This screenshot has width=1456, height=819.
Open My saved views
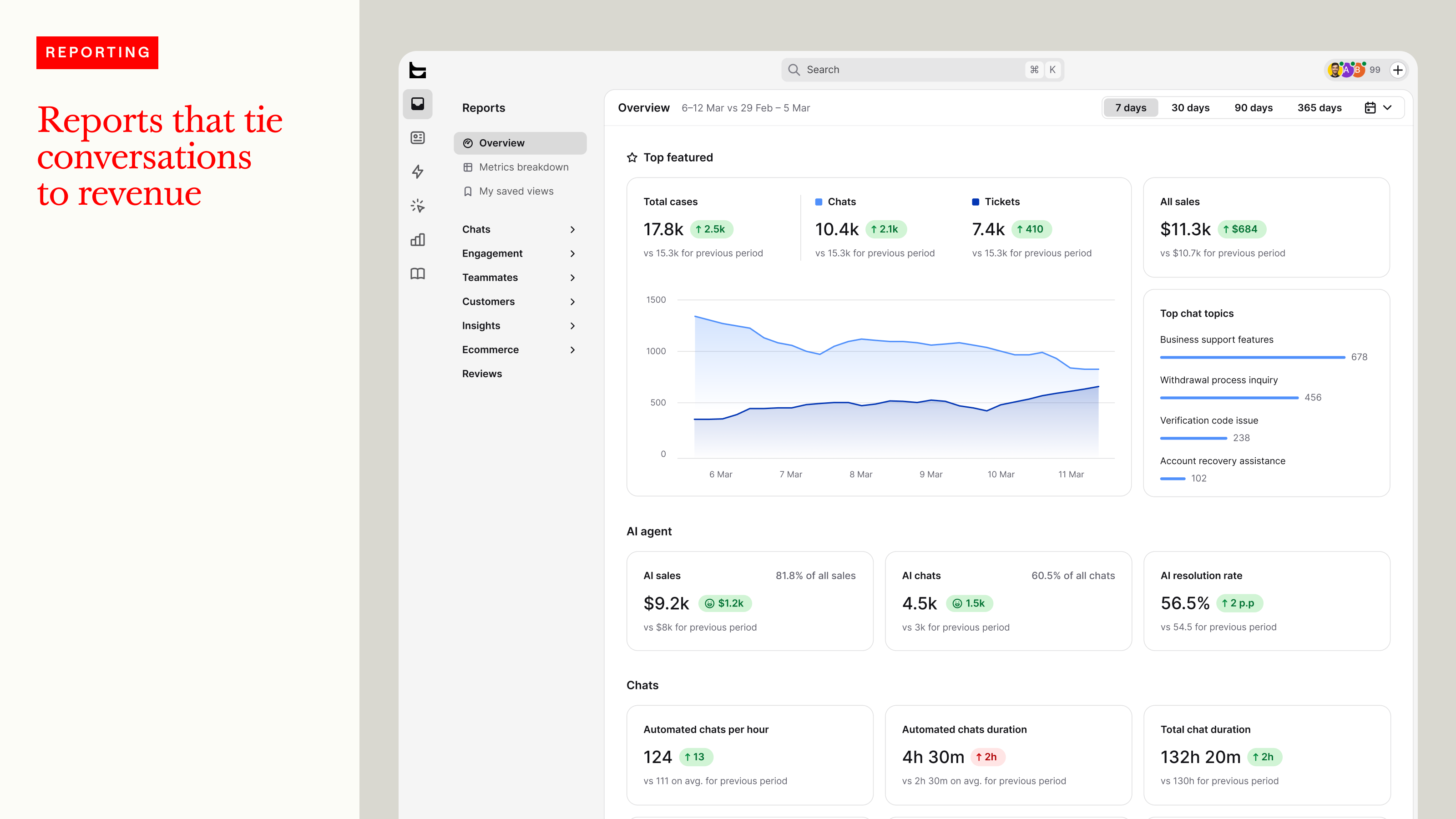click(520, 192)
